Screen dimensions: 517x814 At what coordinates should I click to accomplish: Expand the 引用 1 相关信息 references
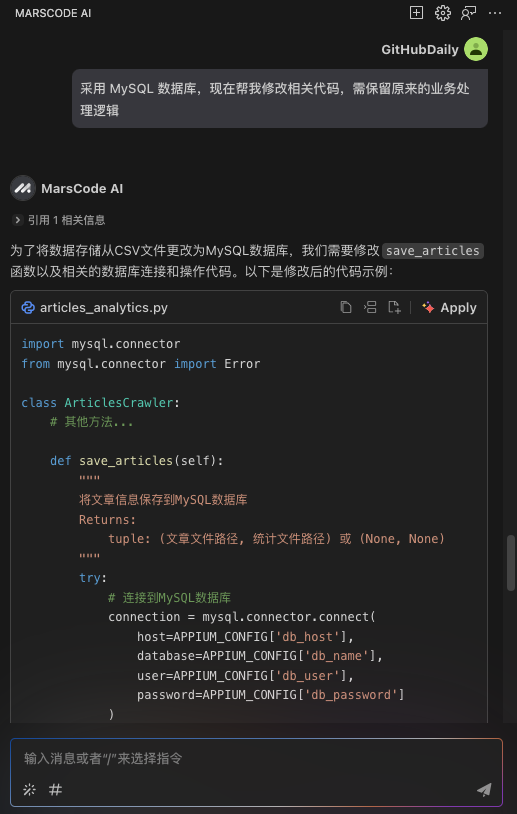click(58, 220)
